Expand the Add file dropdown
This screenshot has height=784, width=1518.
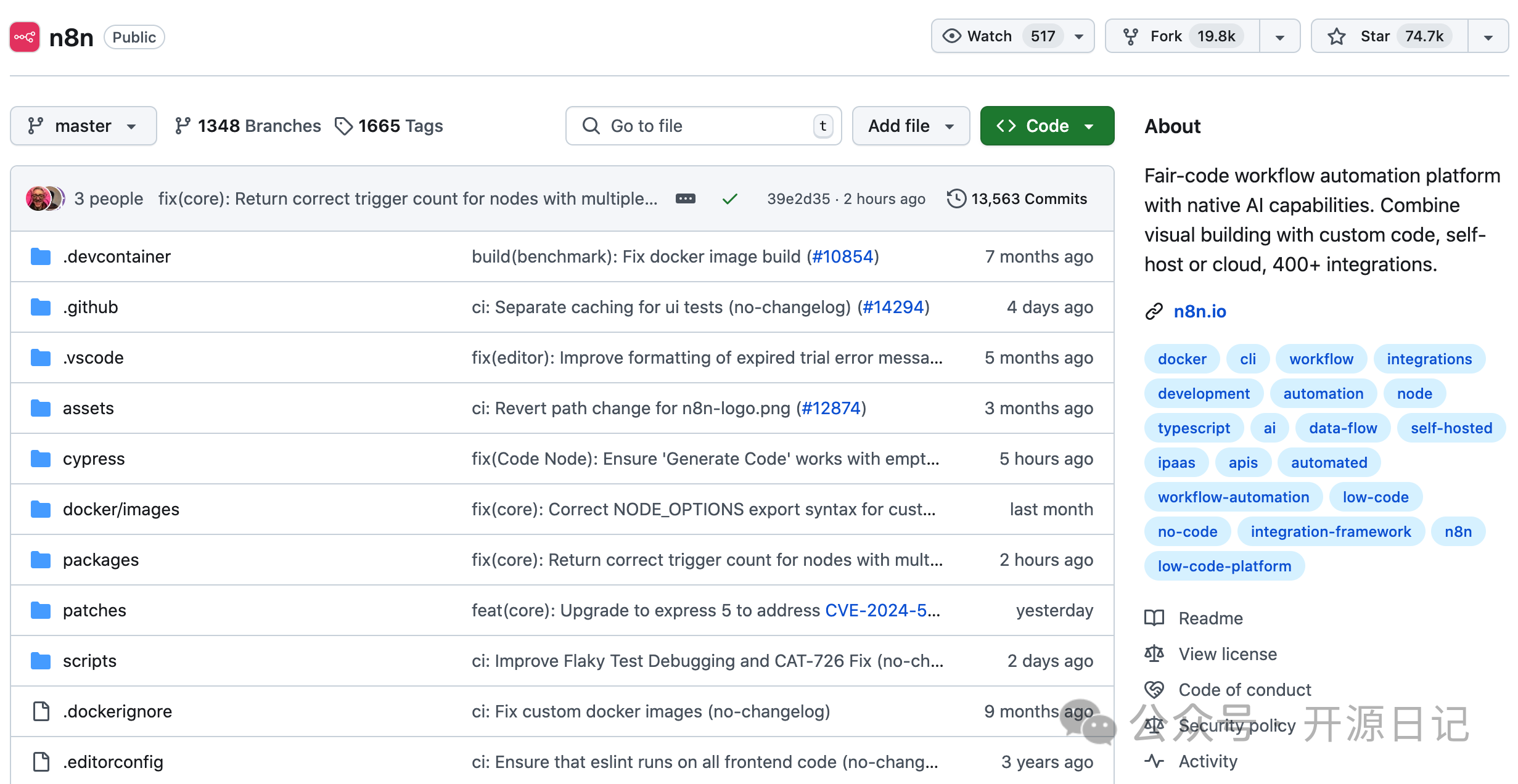(x=911, y=126)
